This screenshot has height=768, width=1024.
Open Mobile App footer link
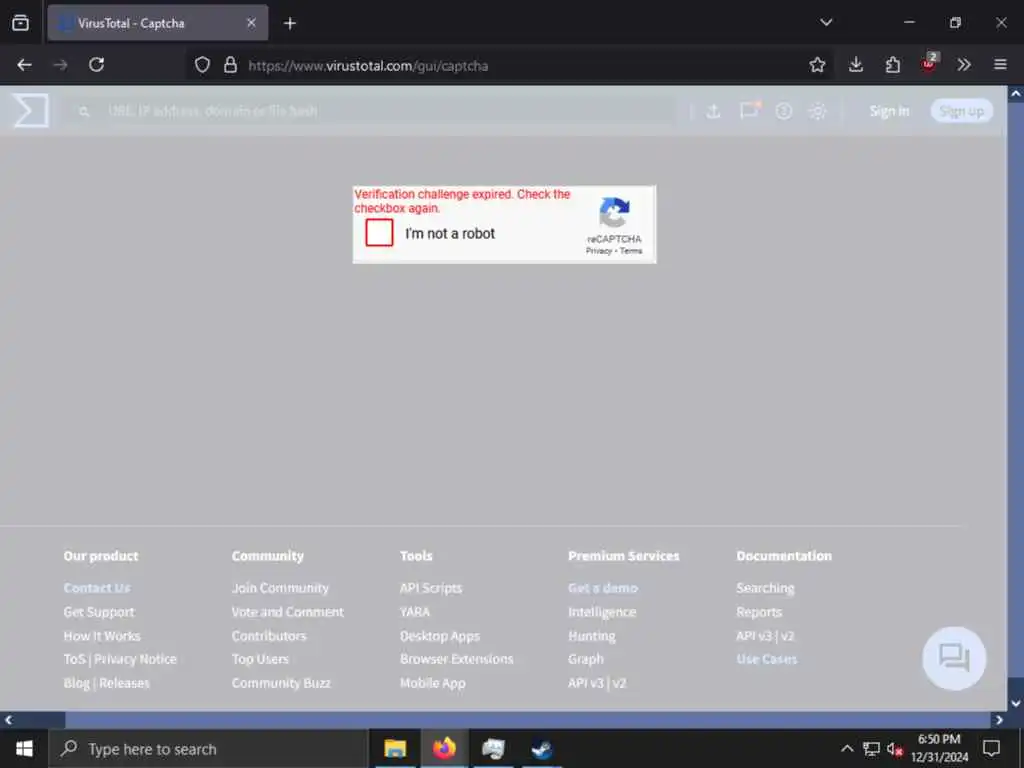point(432,683)
